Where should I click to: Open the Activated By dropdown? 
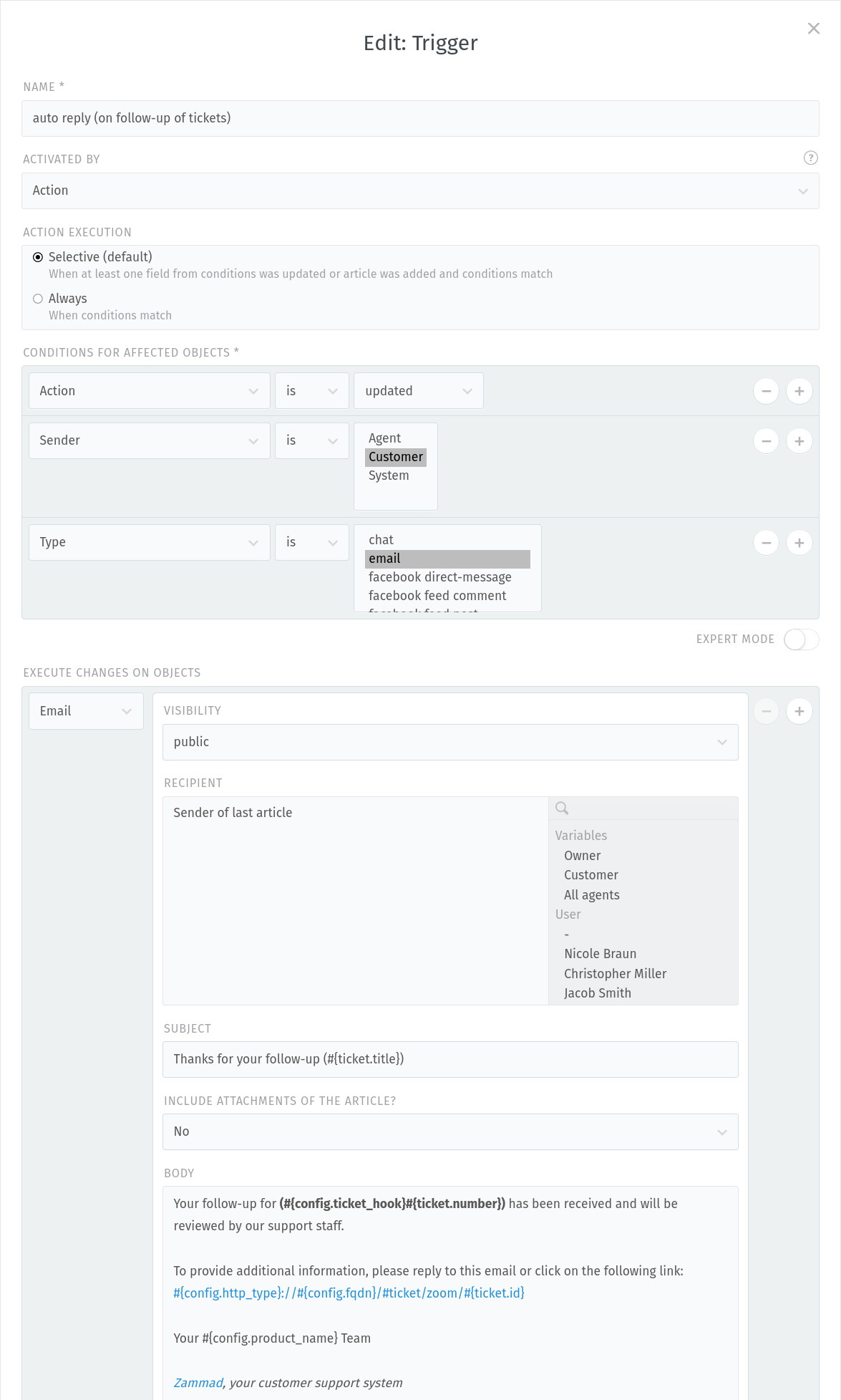[x=420, y=190]
